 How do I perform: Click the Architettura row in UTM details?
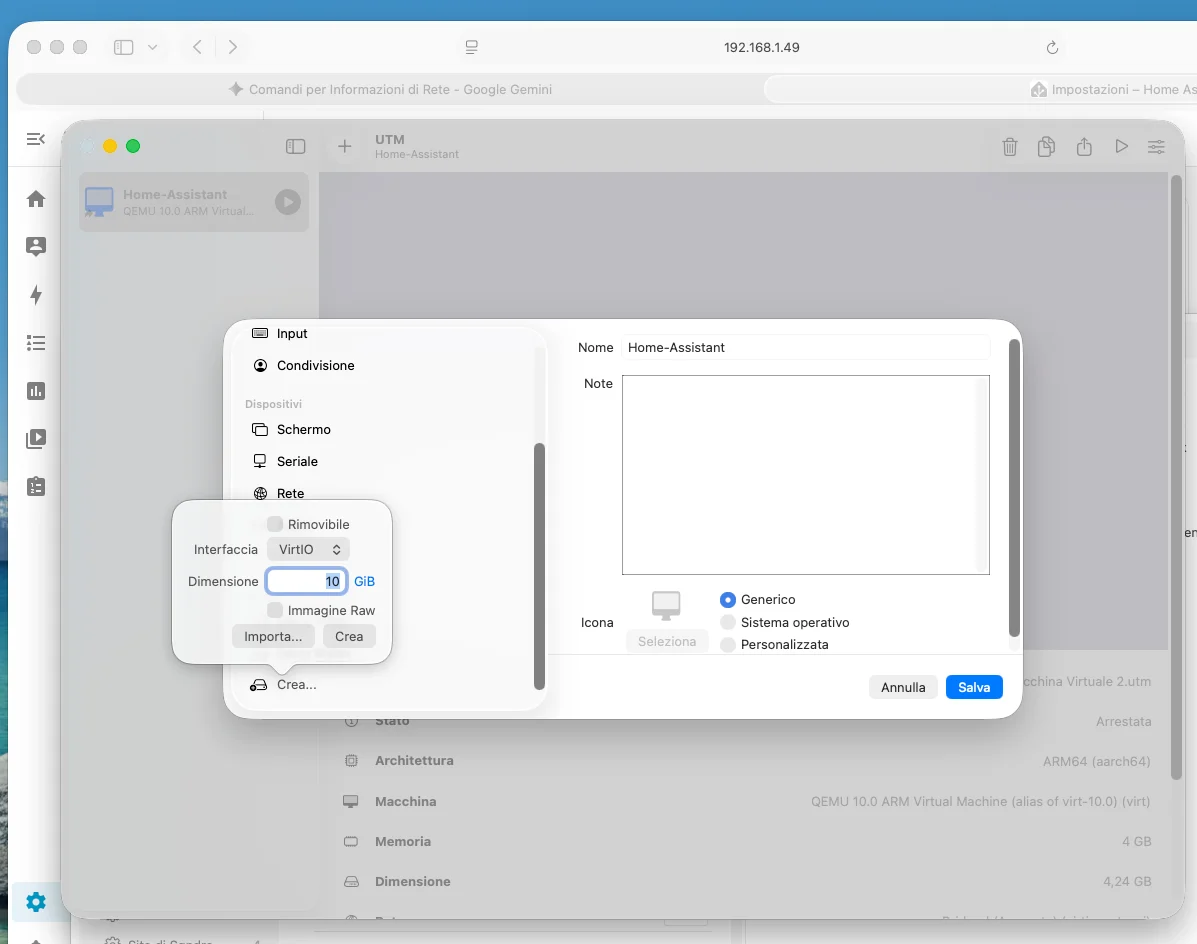click(747, 761)
